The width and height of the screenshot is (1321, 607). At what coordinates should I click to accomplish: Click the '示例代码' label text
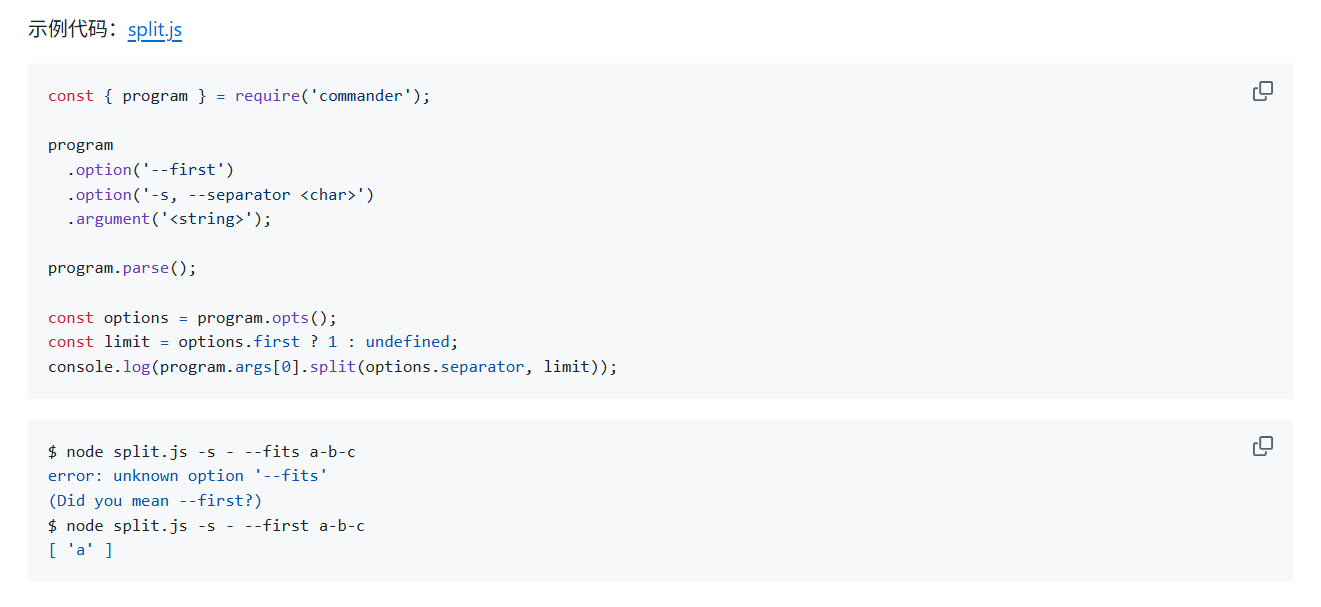click(72, 30)
